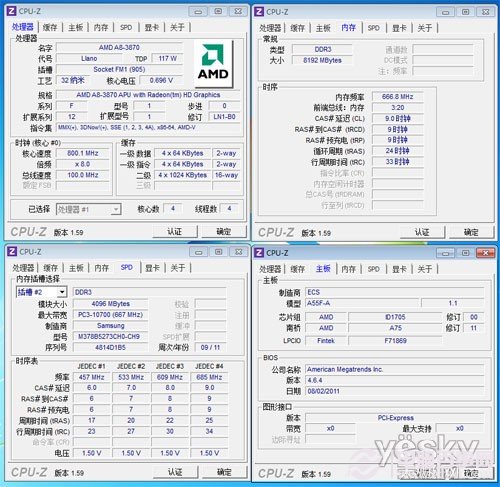Click the Llano code name value
This screenshot has width=500, height=487.
coord(89,58)
